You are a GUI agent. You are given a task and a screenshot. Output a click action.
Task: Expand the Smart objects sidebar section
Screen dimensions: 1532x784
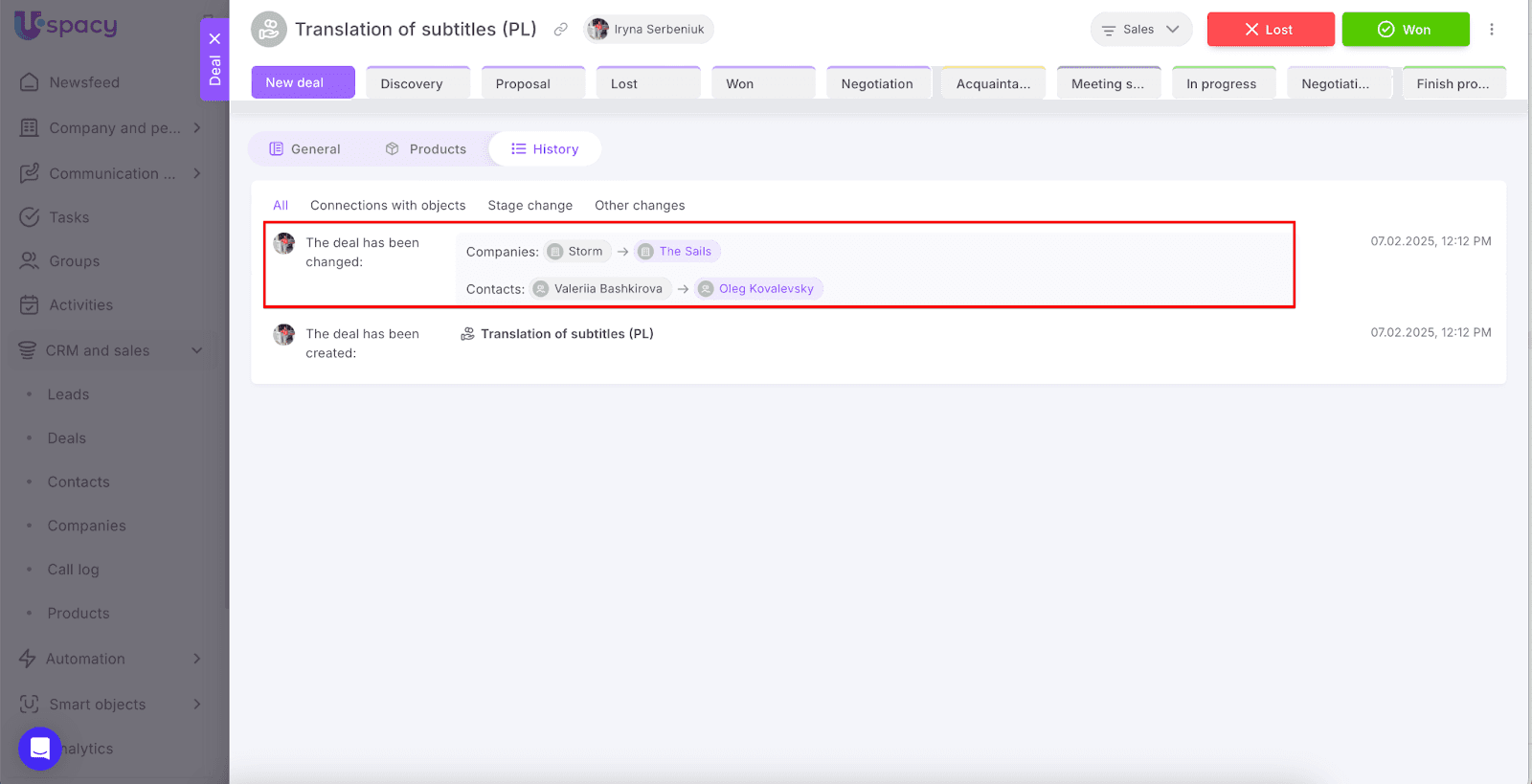point(196,705)
